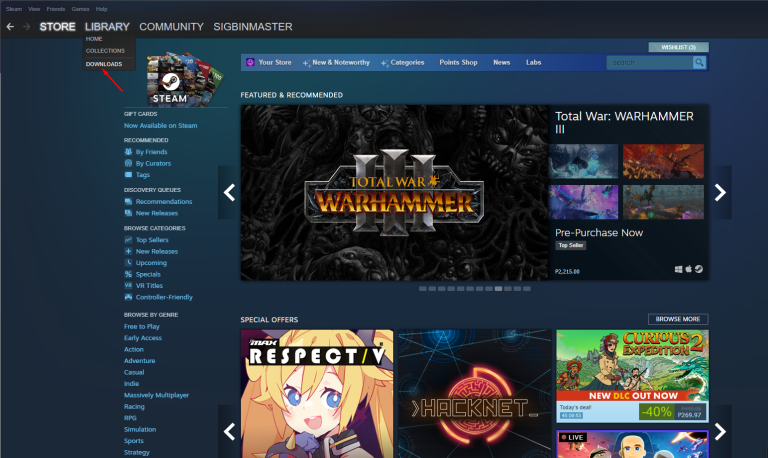The height and width of the screenshot is (458, 768).
Task: Open the Total War WARHAMMER III banner
Action: click(x=394, y=193)
